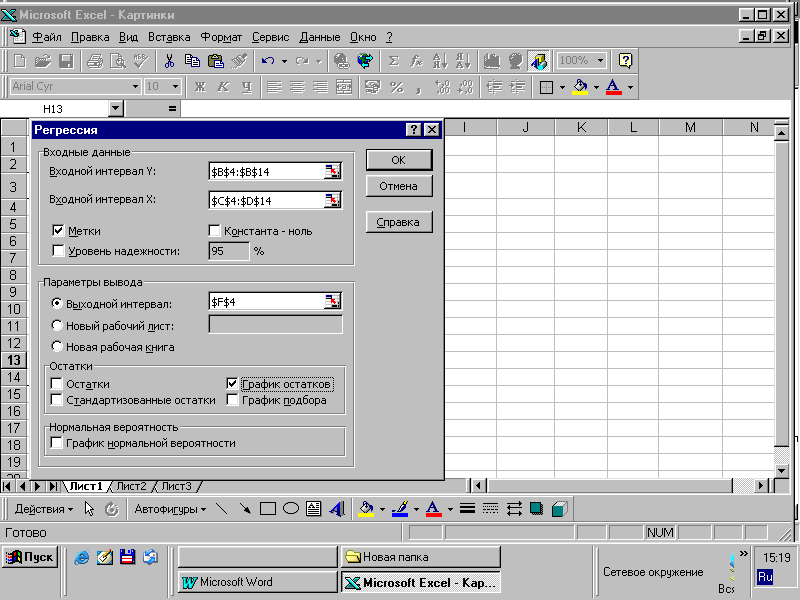Select Новый рабочий лист radio button
Screen dimensions: 800x600
[x=57, y=325]
